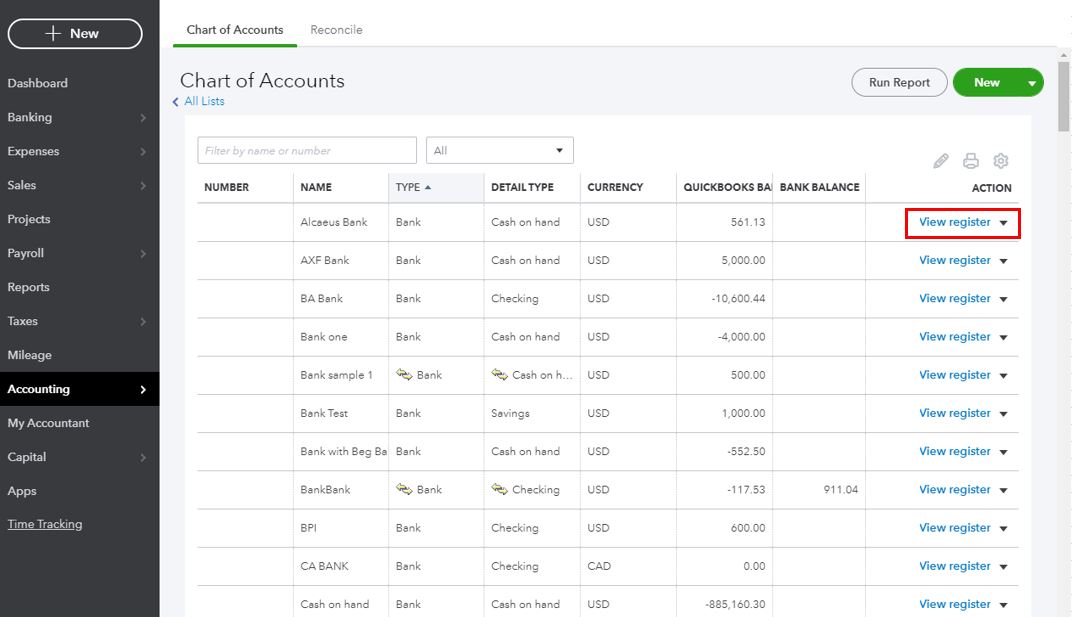
Task: Switch to the Reconcile tab
Action: (x=336, y=30)
